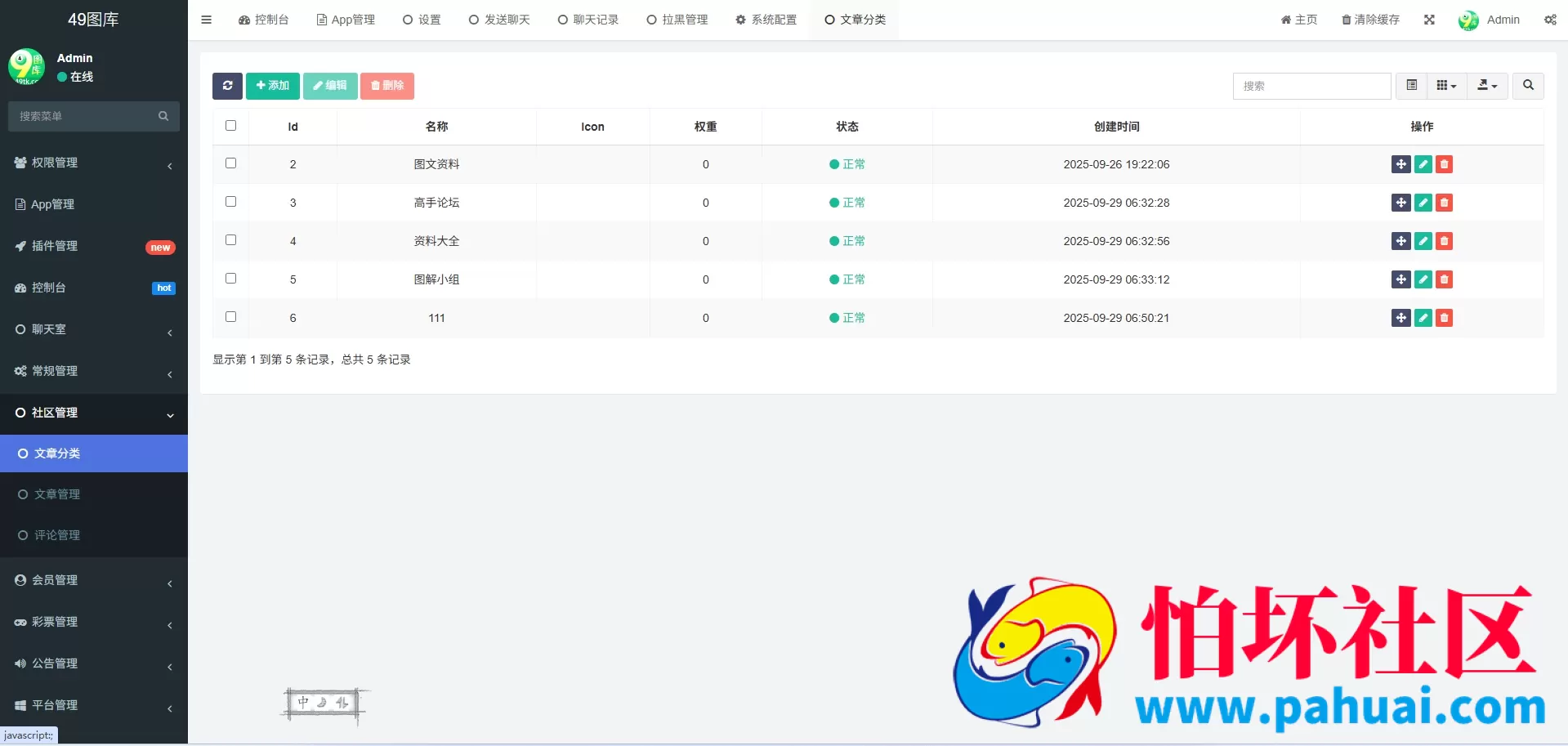This screenshot has width=1568, height=746.
Task: Click the 添加 button to add category
Action: pos(272,86)
